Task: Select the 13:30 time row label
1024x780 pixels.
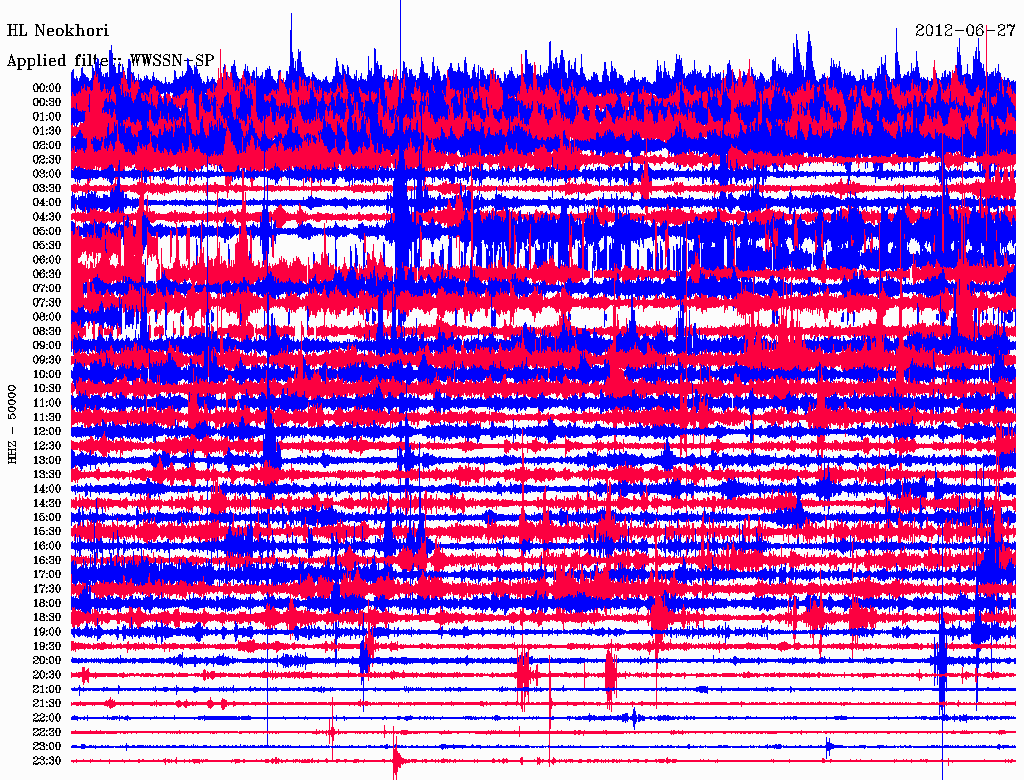Action: (47, 475)
